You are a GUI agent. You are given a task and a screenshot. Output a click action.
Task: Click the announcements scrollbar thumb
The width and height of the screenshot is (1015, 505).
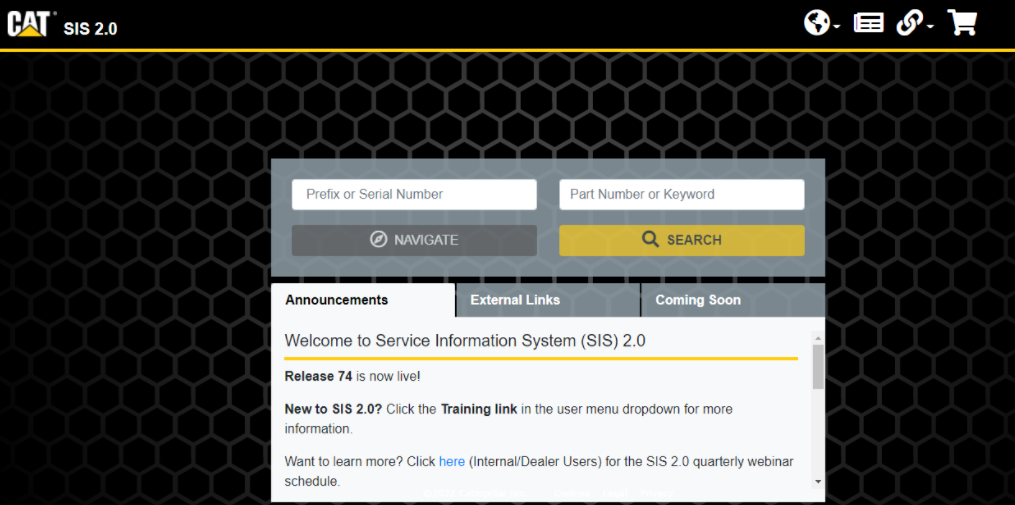tap(818, 366)
